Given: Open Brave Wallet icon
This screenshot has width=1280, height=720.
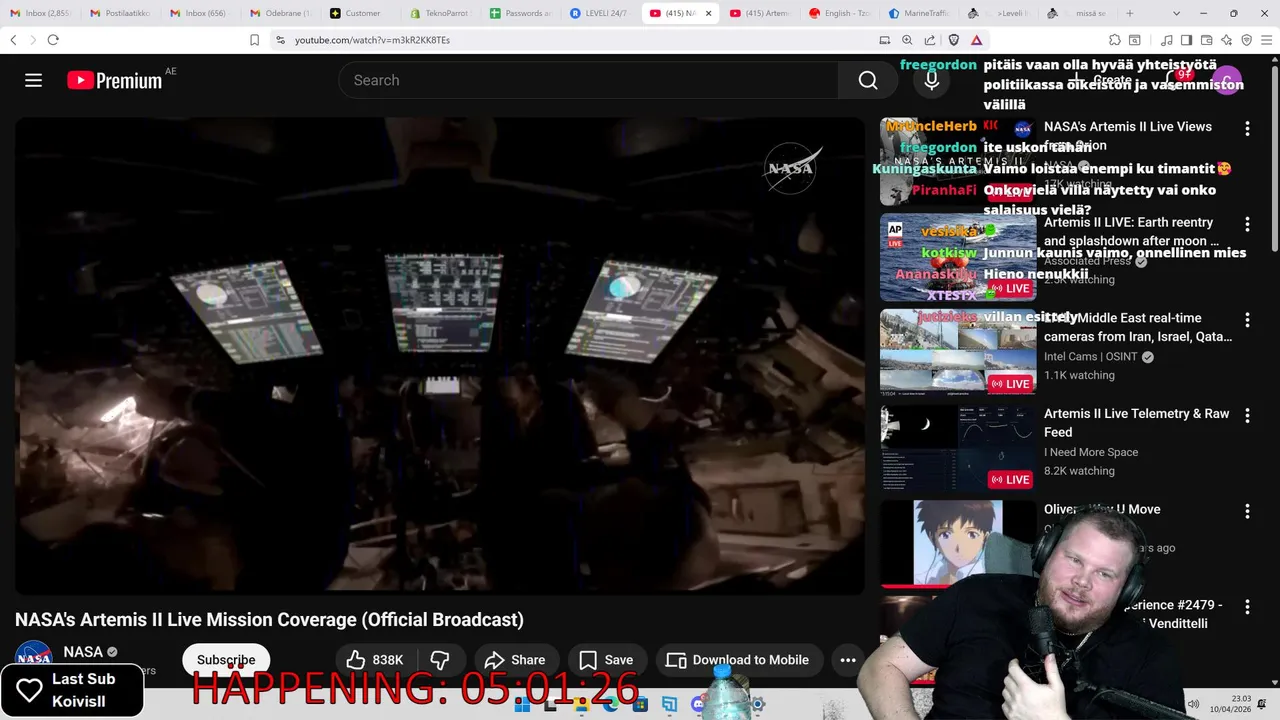Looking at the screenshot, I should 1206,40.
